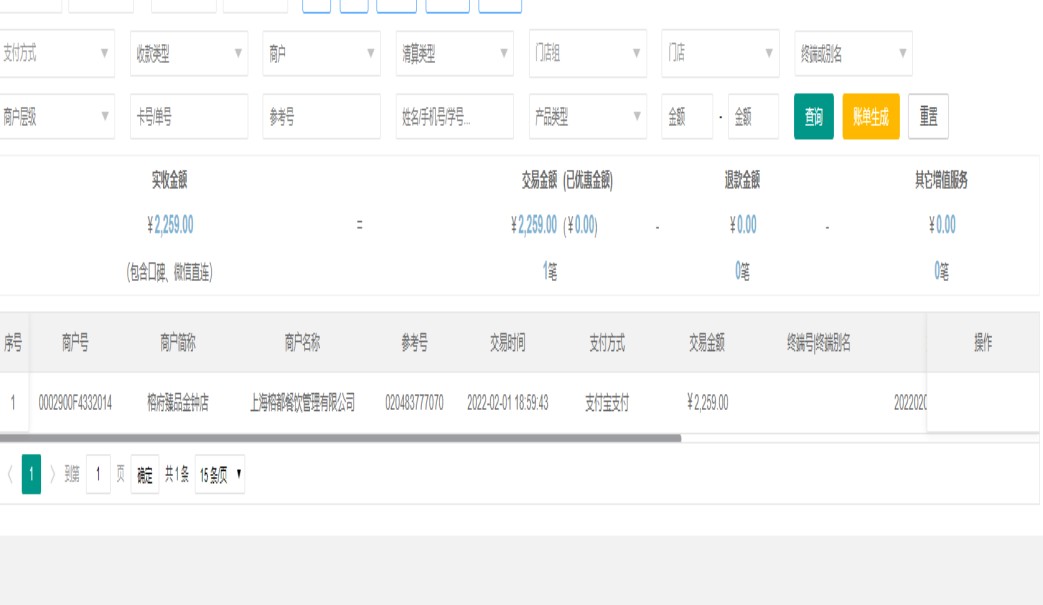Expand the 门店组 selector
Screen dimensions: 1043x605
pyautogui.click(x=587, y=54)
